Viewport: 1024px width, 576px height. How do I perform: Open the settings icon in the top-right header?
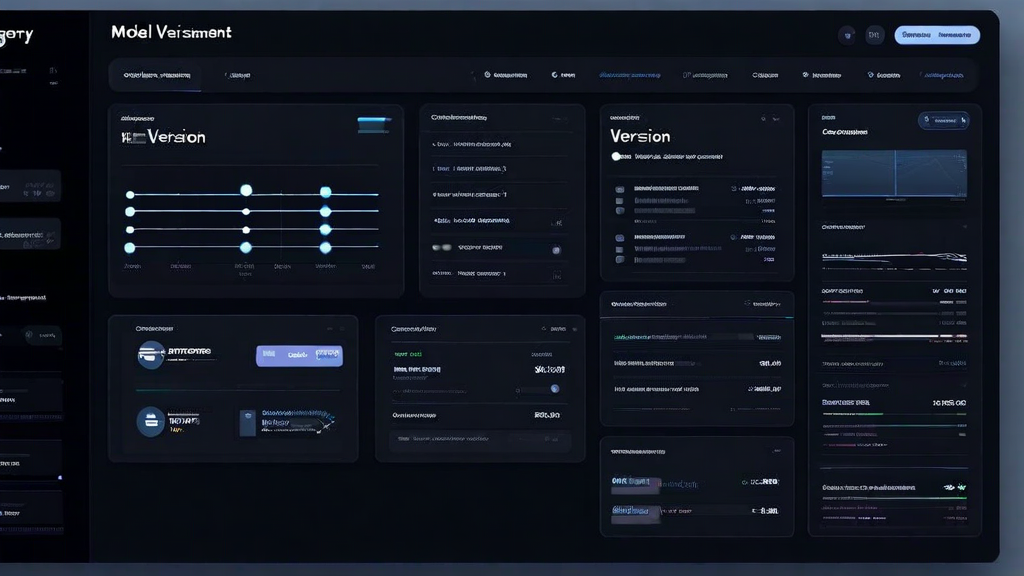coord(847,34)
